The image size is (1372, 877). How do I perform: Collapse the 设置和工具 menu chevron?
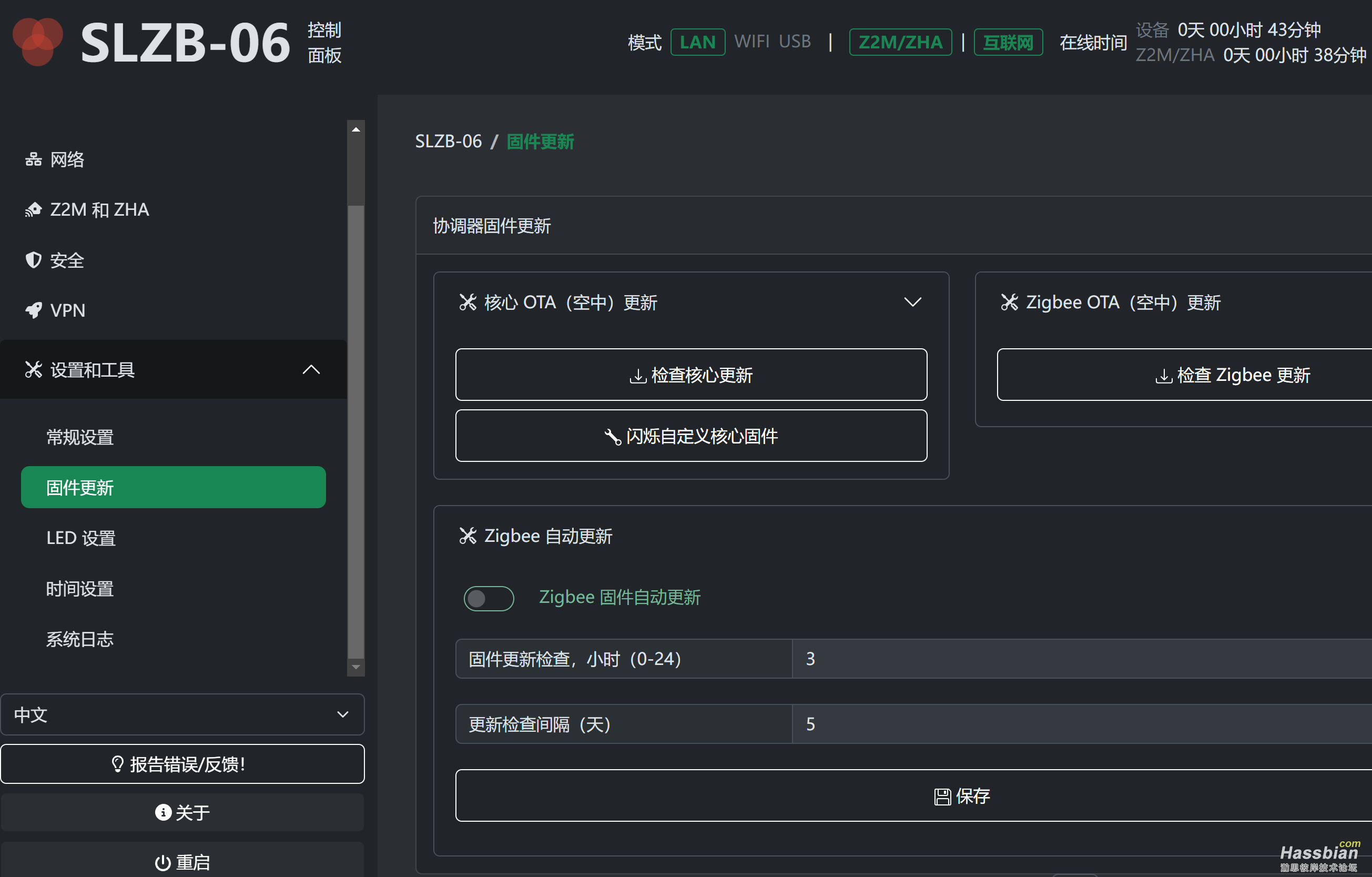point(311,369)
